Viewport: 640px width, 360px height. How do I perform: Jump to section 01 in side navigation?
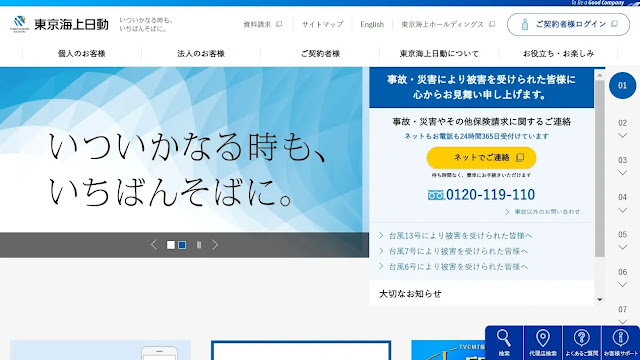[622, 86]
